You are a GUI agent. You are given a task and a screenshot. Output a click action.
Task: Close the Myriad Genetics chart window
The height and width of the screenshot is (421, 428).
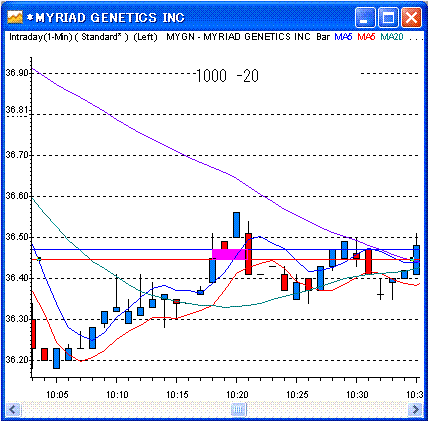click(411, 18)
